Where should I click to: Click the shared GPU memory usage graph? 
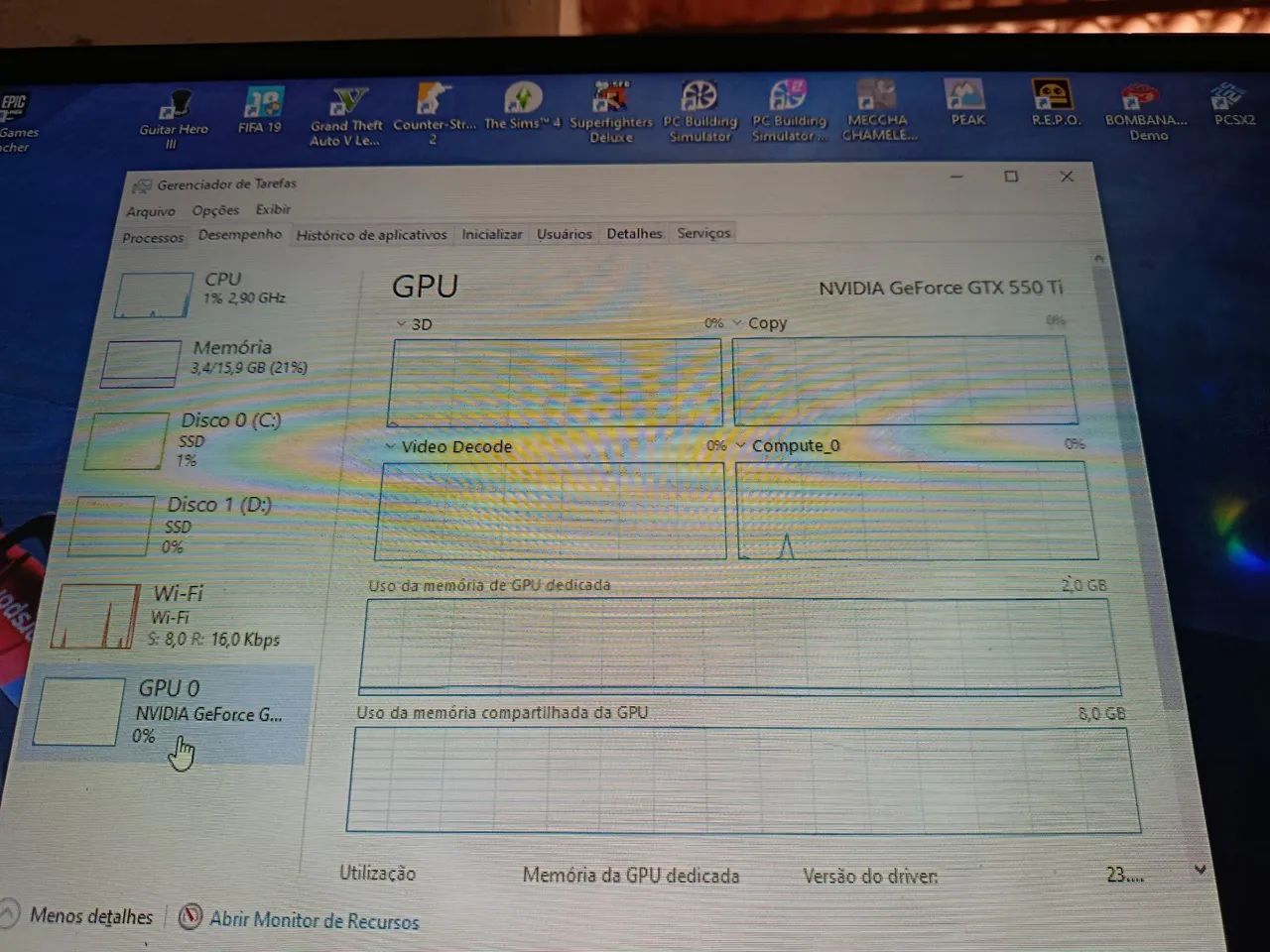point(743,780)
